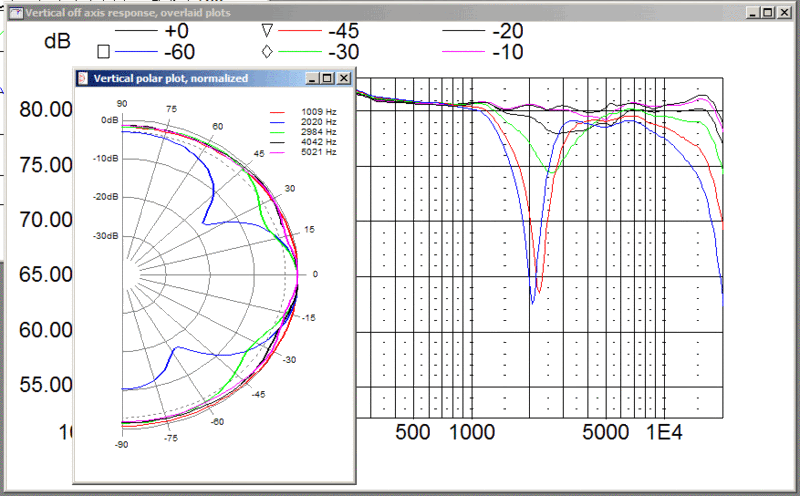Click the 80.00 y-axis value
The width and height of the screenshot is (800, 496).
pyautogui.click(x=46, y=109)
